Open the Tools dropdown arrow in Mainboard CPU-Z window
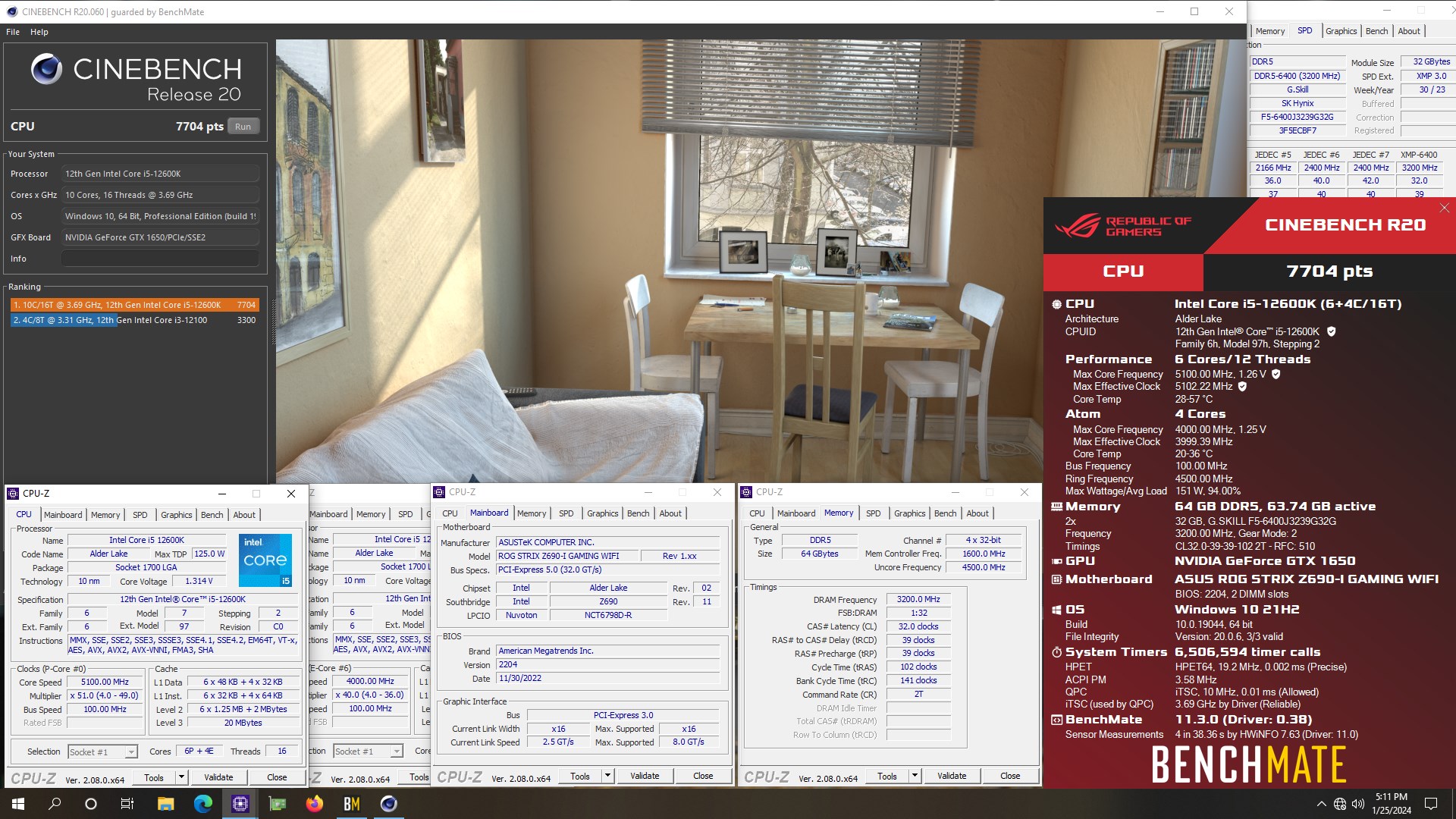 (607, 776)
